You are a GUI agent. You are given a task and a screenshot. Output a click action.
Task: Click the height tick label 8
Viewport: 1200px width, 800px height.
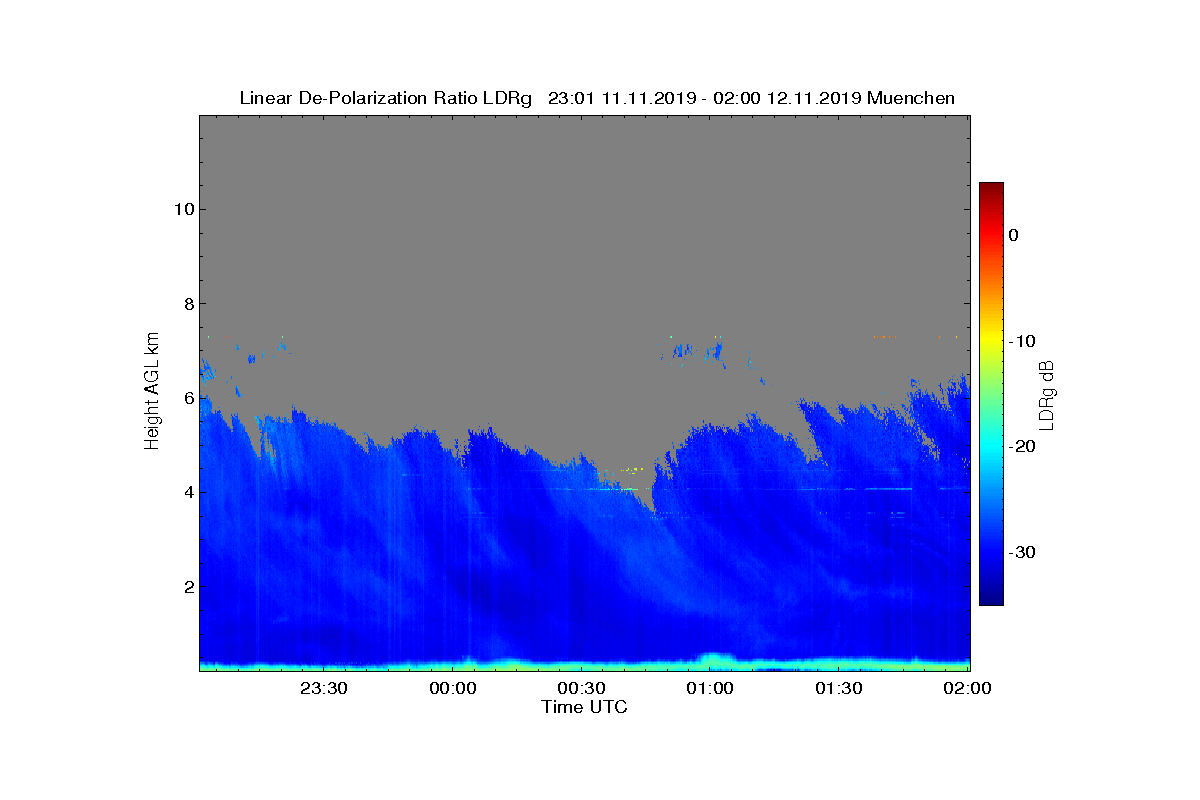click(187, 303)
